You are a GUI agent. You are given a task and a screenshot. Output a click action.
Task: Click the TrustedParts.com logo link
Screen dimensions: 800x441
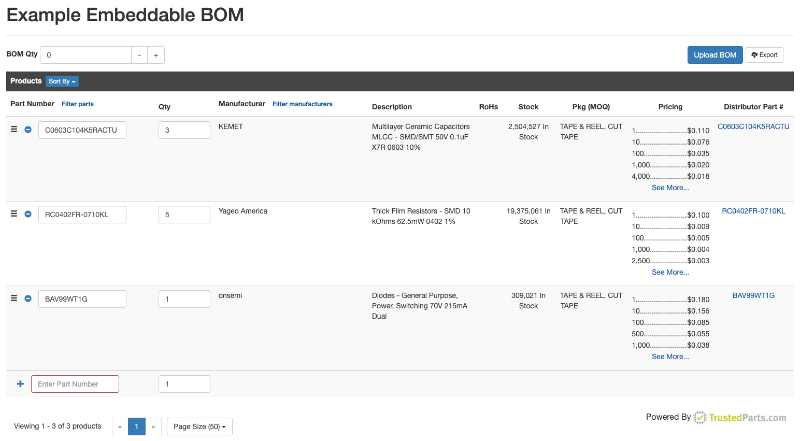tap(740, 418)
